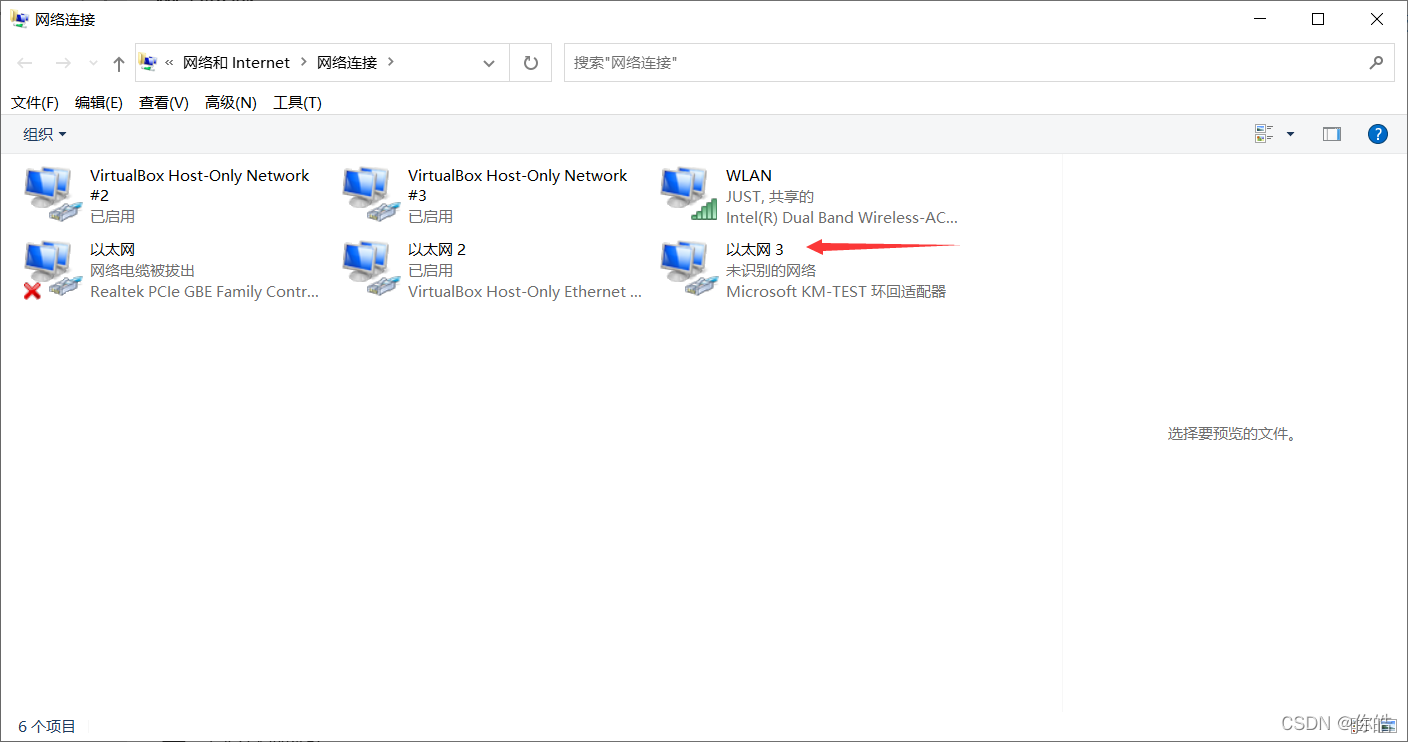Screen dimensions: 1408x742
Task: Open the 查看 menu
Action: (x=163, y=101)
